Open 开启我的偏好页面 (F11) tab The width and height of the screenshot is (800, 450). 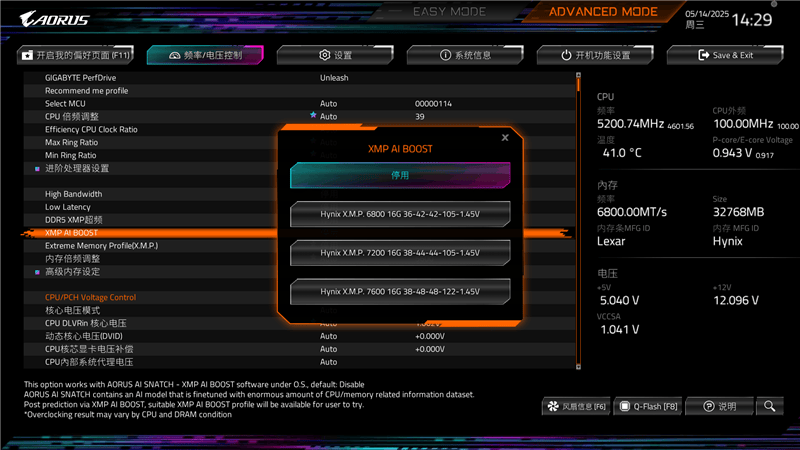tap(76, 55)
